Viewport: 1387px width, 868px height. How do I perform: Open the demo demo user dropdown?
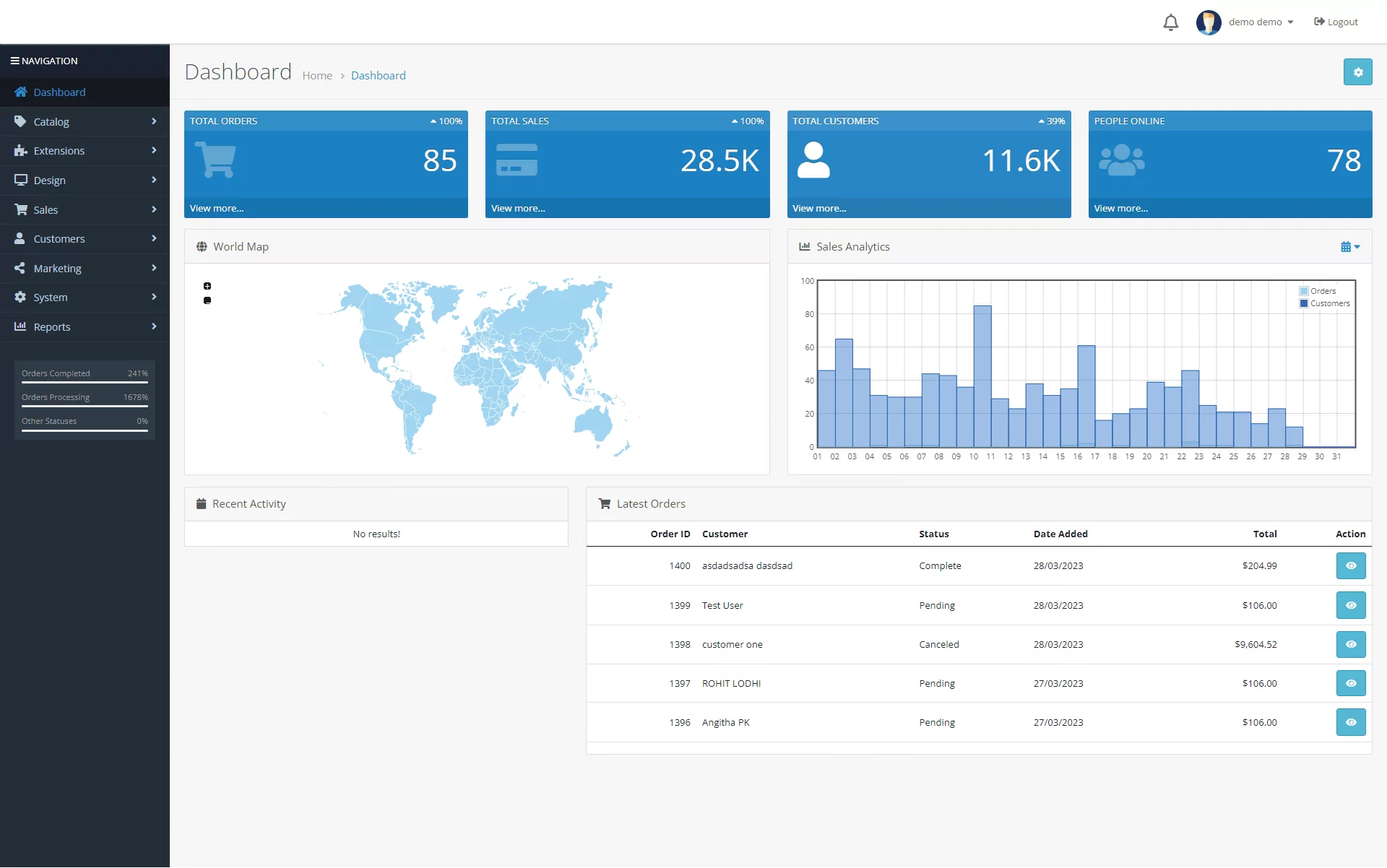click(1261, 22)
